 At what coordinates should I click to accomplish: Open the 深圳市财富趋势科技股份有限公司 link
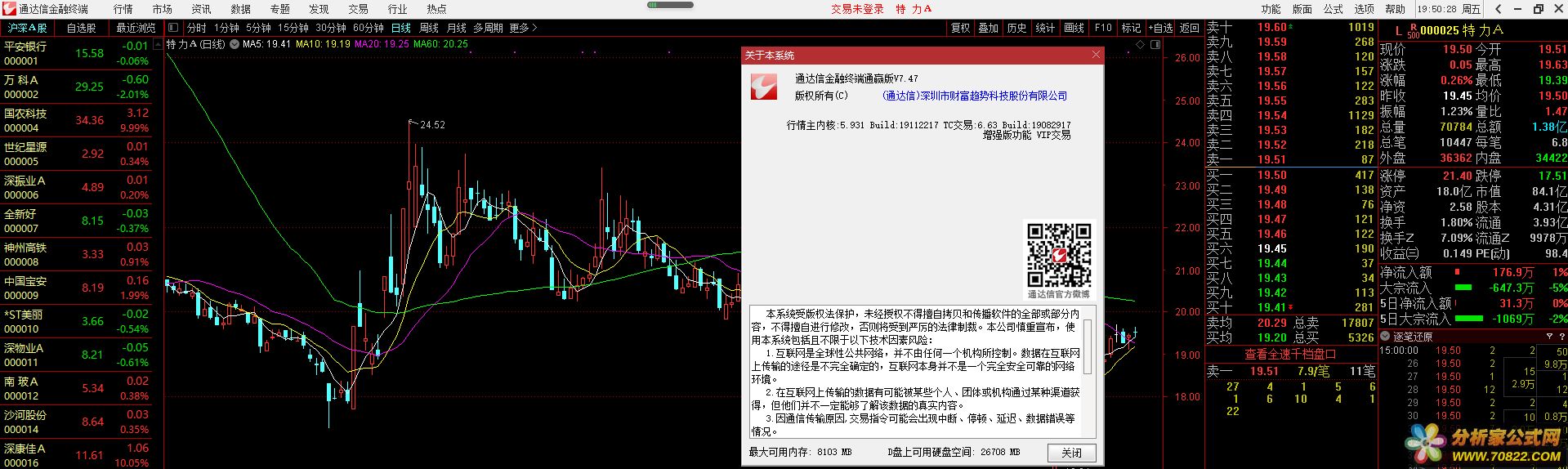(x=975, y=96)
